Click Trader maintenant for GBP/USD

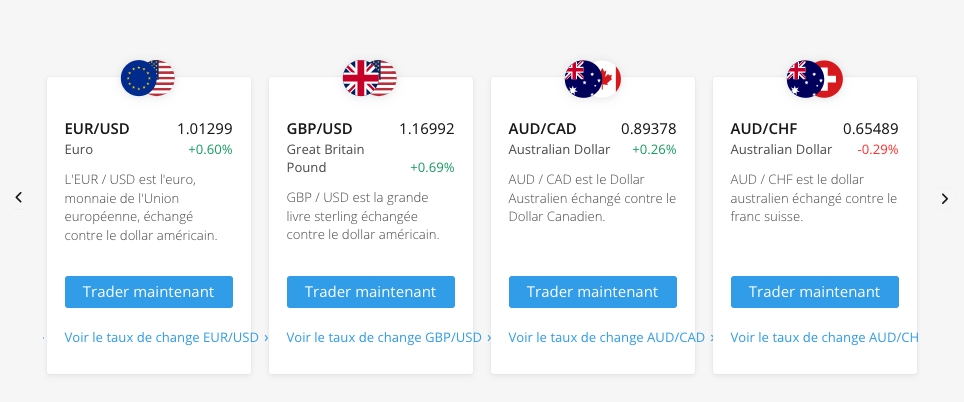click(371, 292)
